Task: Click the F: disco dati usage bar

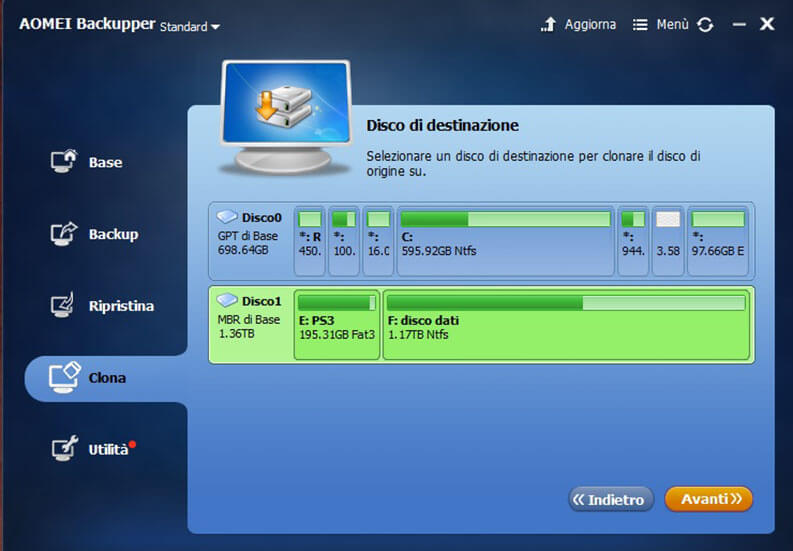Action: [x=565, y=303]
